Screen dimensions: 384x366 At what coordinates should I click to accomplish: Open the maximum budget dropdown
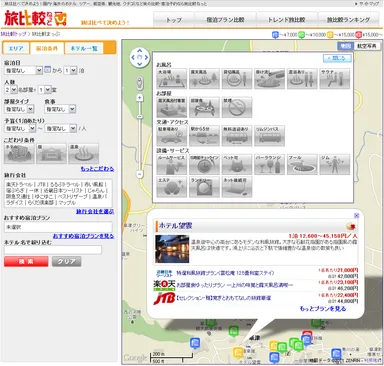pos(61,128)
